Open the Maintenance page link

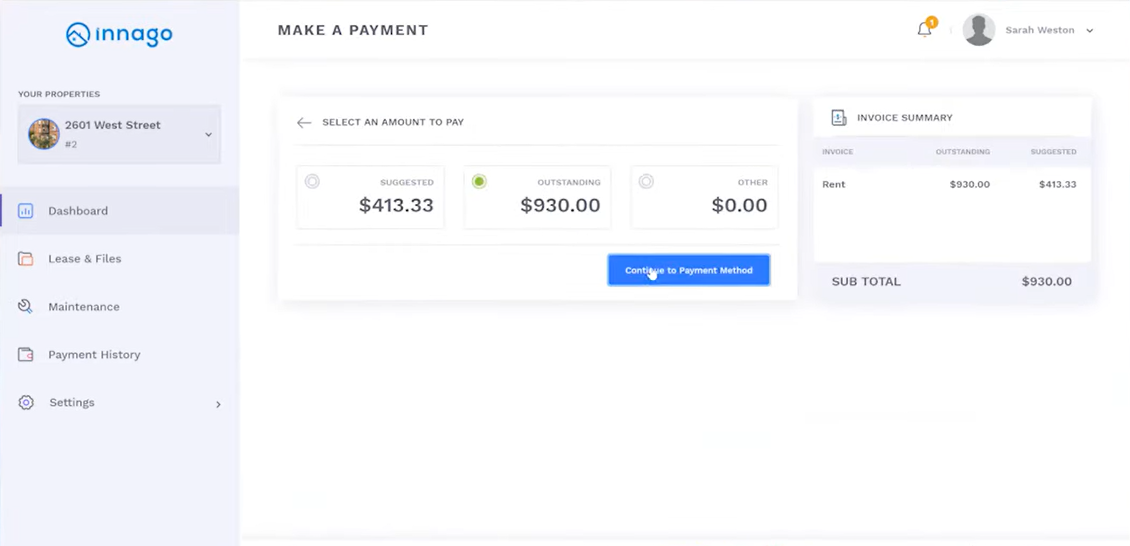[x=84, y=307]
